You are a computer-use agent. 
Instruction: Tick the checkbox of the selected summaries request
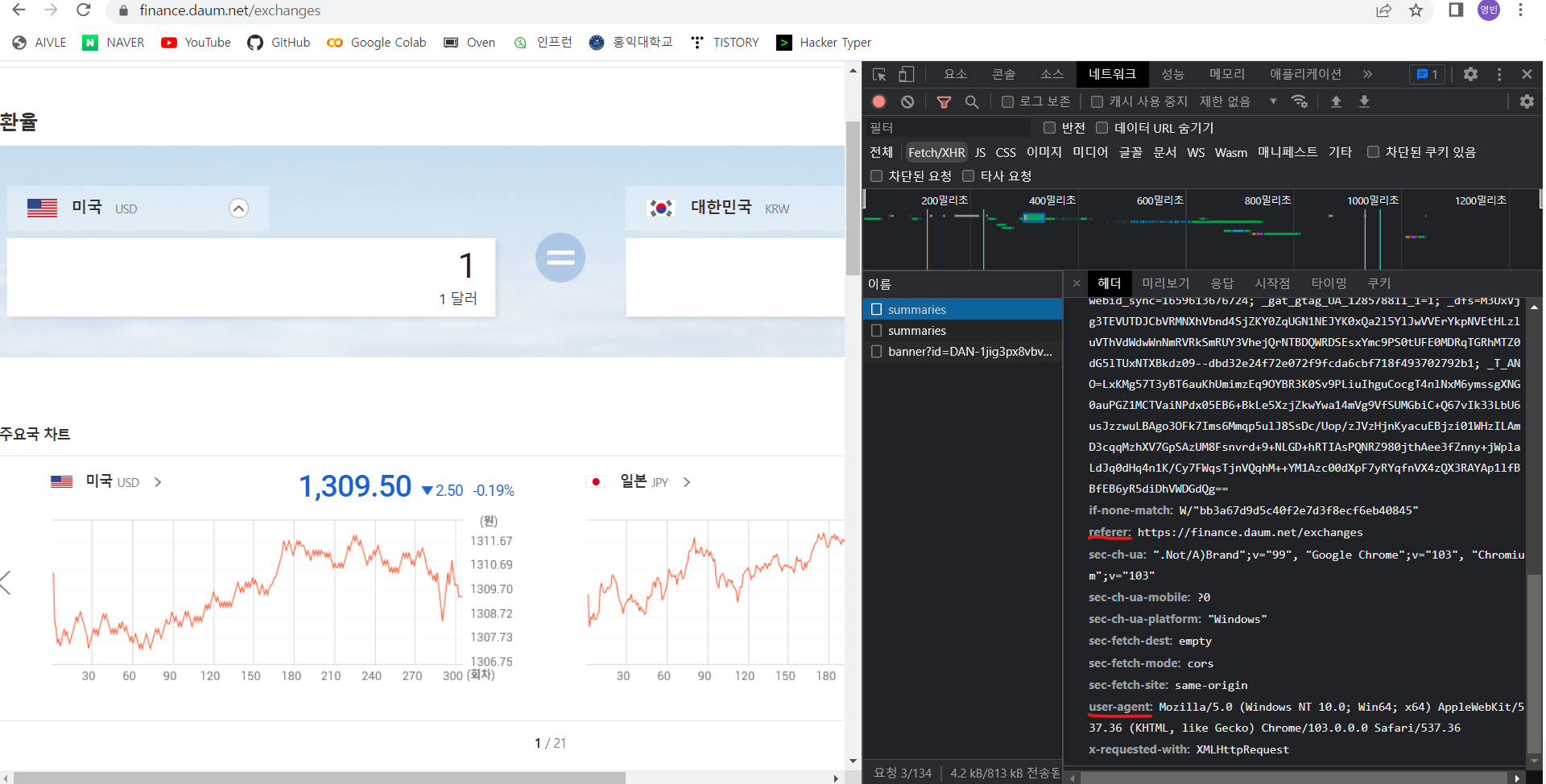click(877, 309)
